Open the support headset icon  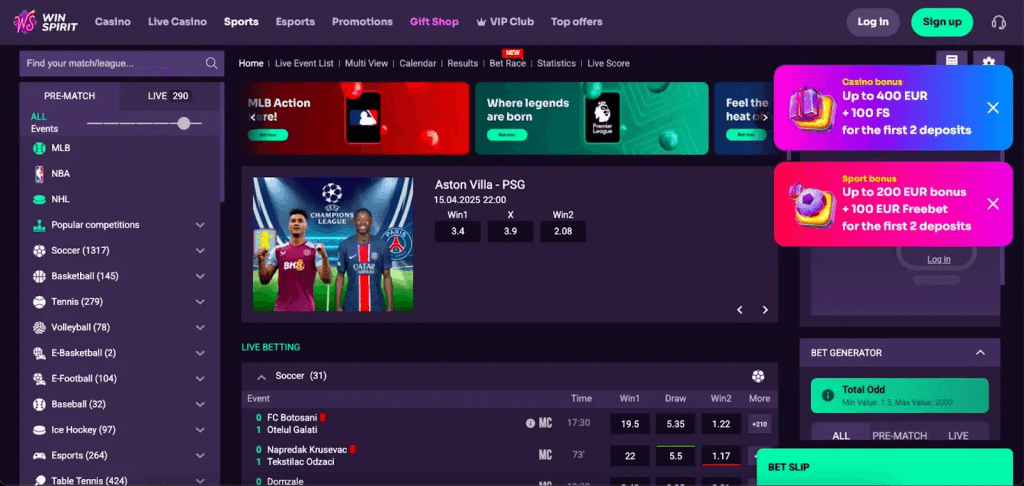(998, 22)
